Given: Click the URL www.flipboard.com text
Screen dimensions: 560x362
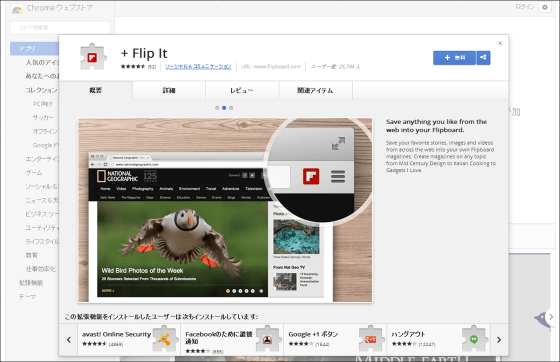Looking at the screenshot, I should (271, 66).
